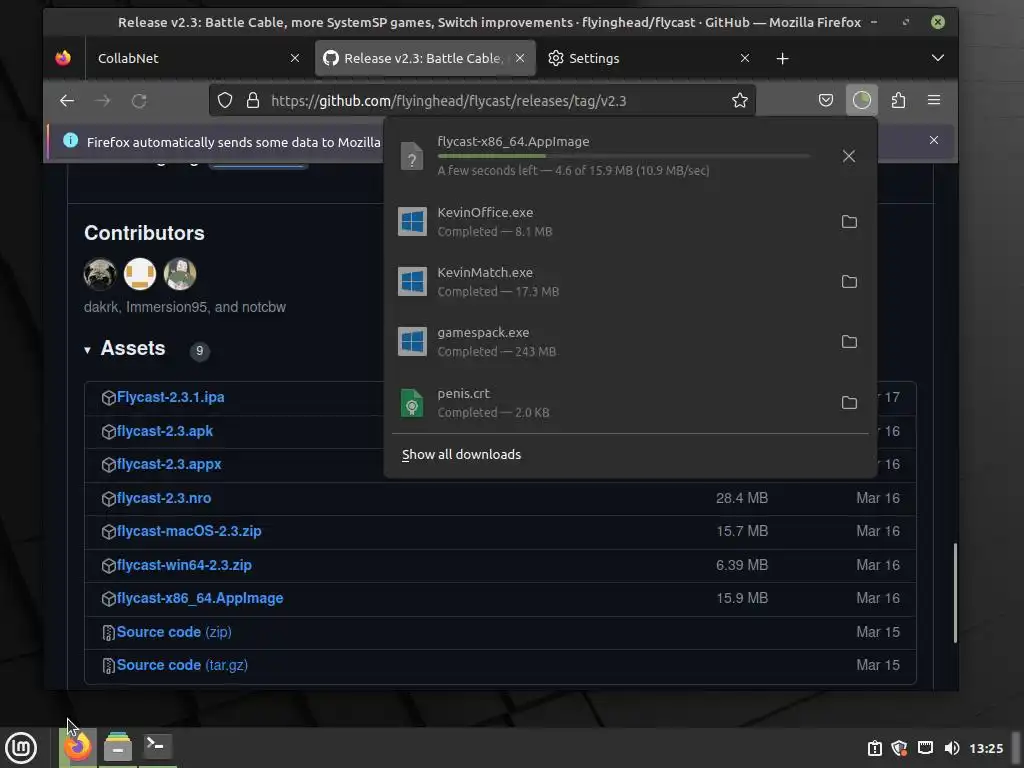1024x768 pixels.
Task: Open the volume control tray icon
Action: (952, 748)
